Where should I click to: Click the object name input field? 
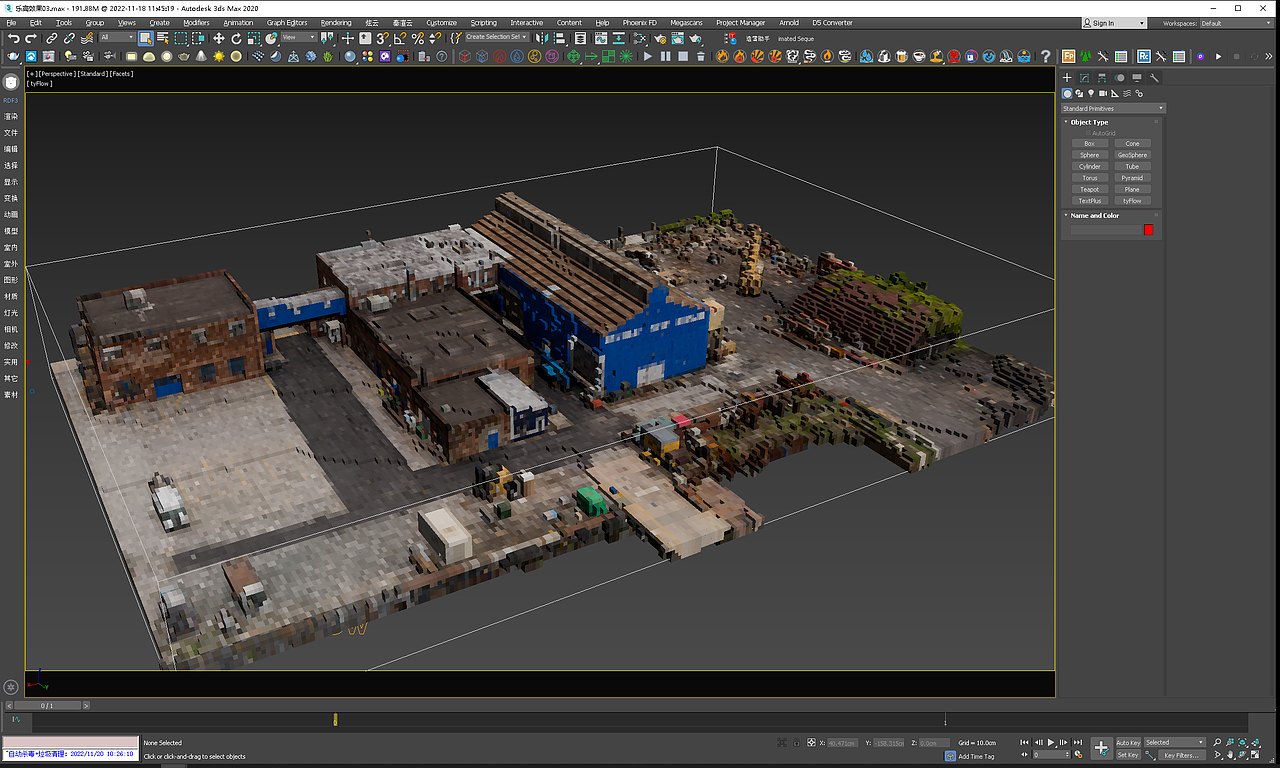click(x=1105, y=230)
